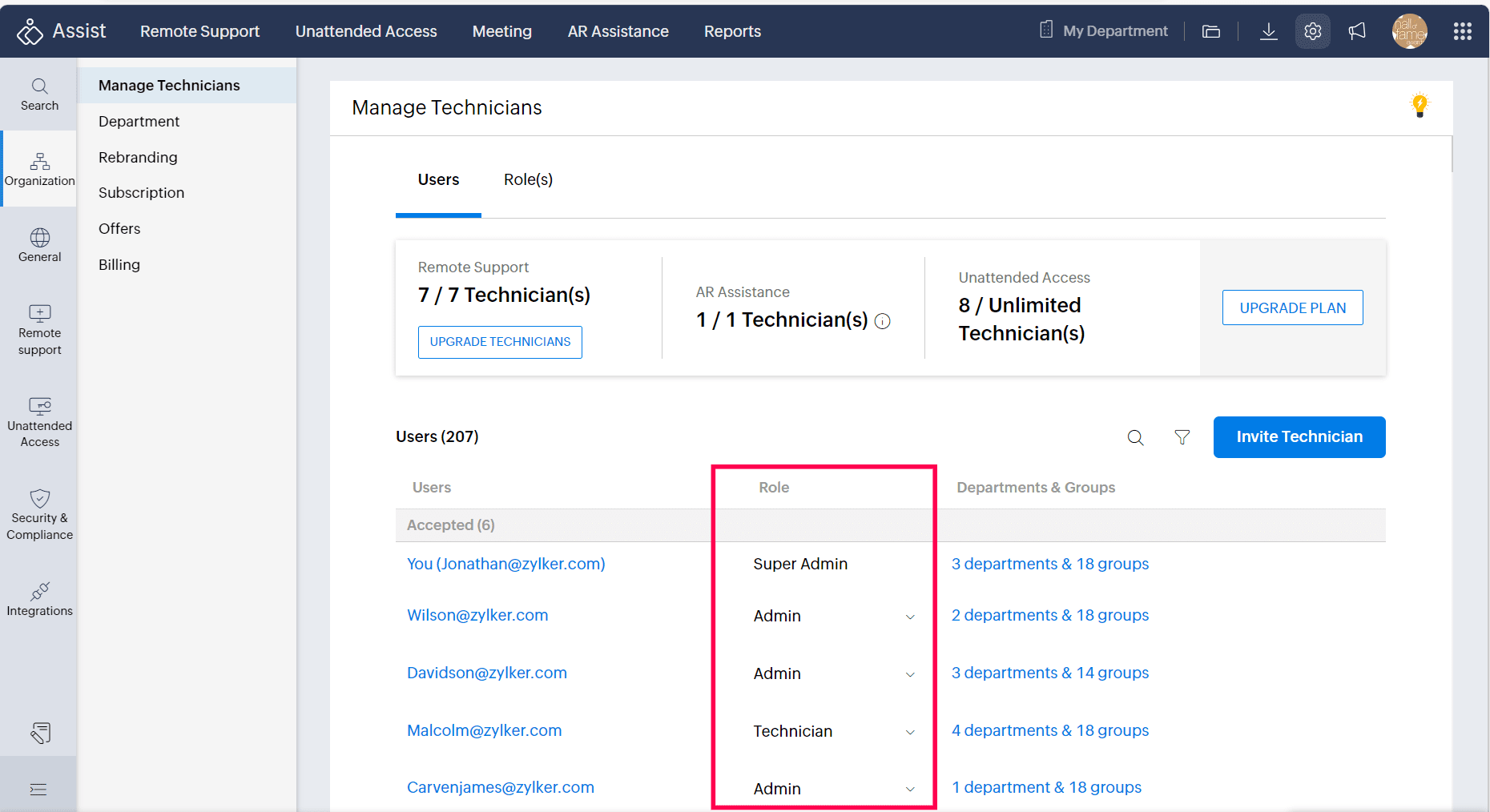Expand role dropdown for Malcolm@zylker.com
The width and height of the screenshot is (1490, 812).
(x=910, y=732)
